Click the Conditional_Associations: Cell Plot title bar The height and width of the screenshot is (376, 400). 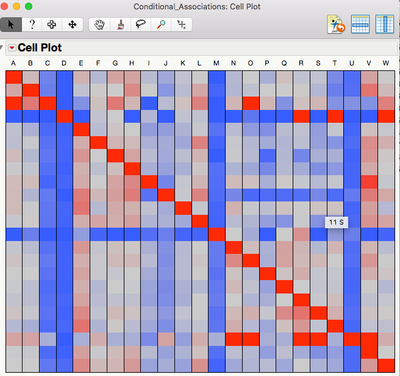pos(197,7)
